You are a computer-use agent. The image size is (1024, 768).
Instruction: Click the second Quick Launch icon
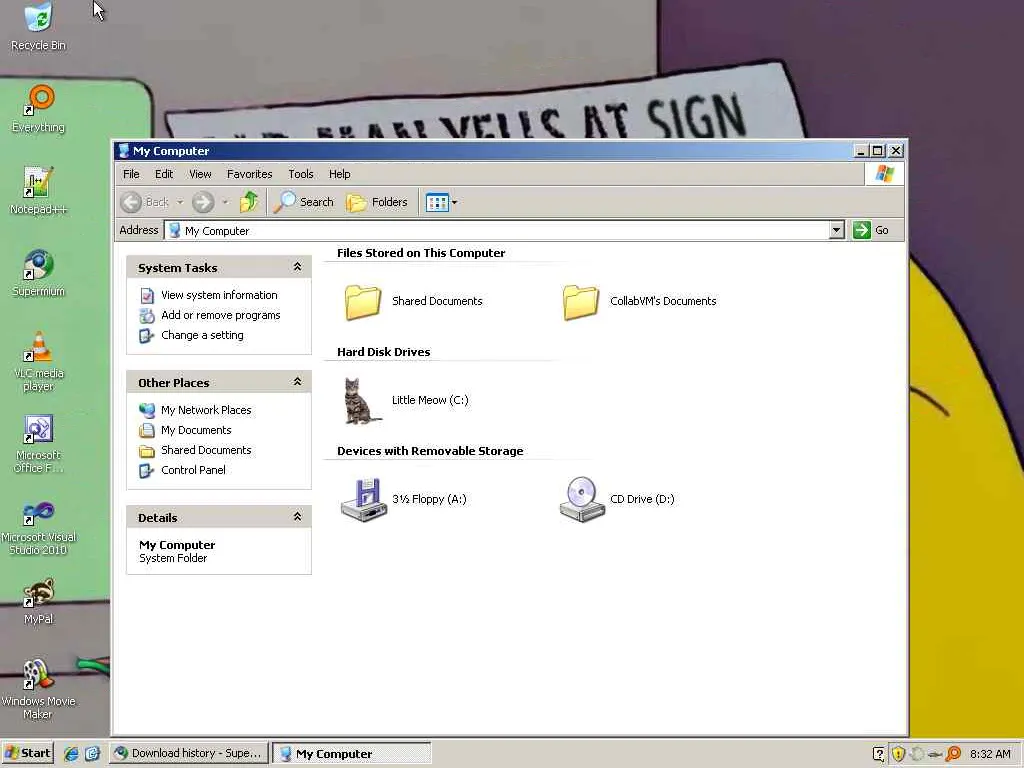(x=92, y=754)
